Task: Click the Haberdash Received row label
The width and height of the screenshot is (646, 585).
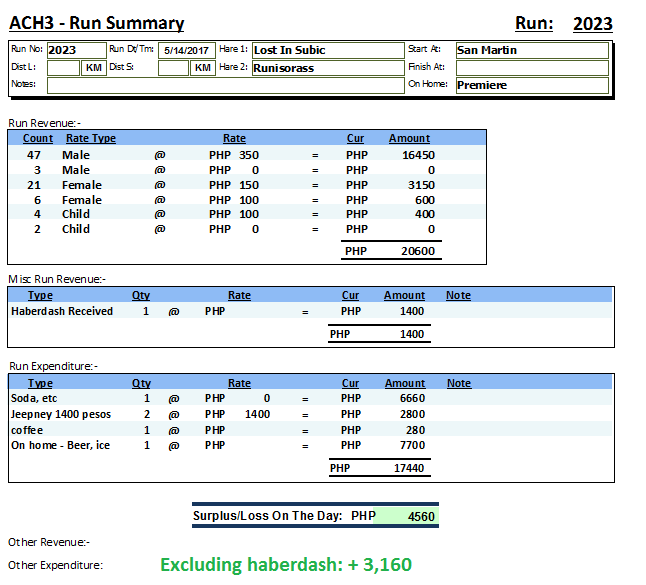Action: click(x=62, y=311)
